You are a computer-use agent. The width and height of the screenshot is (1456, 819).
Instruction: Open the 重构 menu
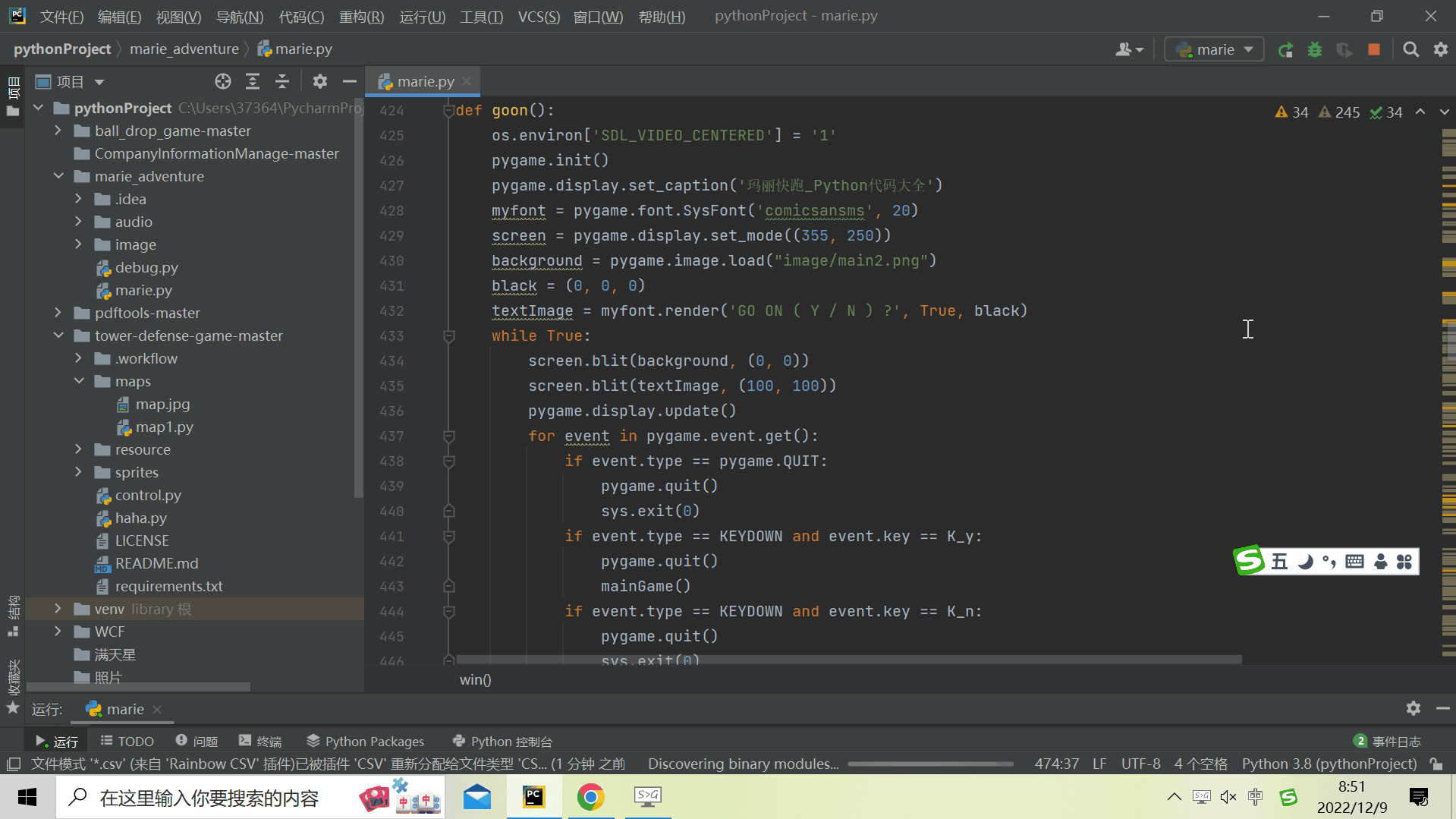pyautogui.click(x=361, y=17)
